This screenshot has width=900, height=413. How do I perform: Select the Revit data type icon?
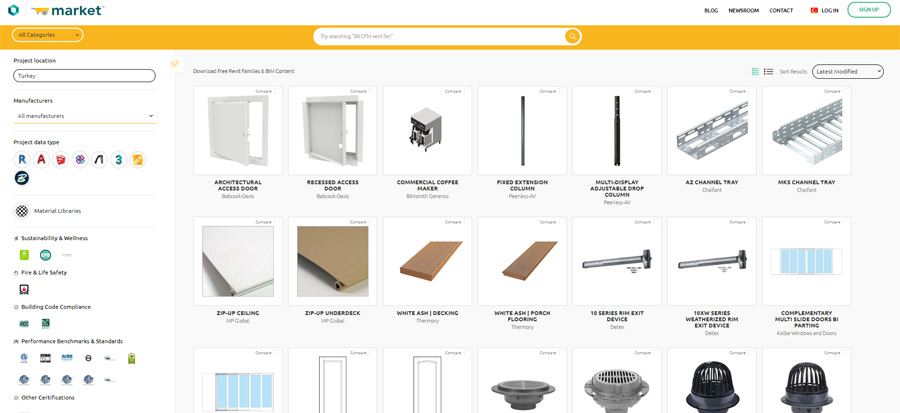click(21, 159)
